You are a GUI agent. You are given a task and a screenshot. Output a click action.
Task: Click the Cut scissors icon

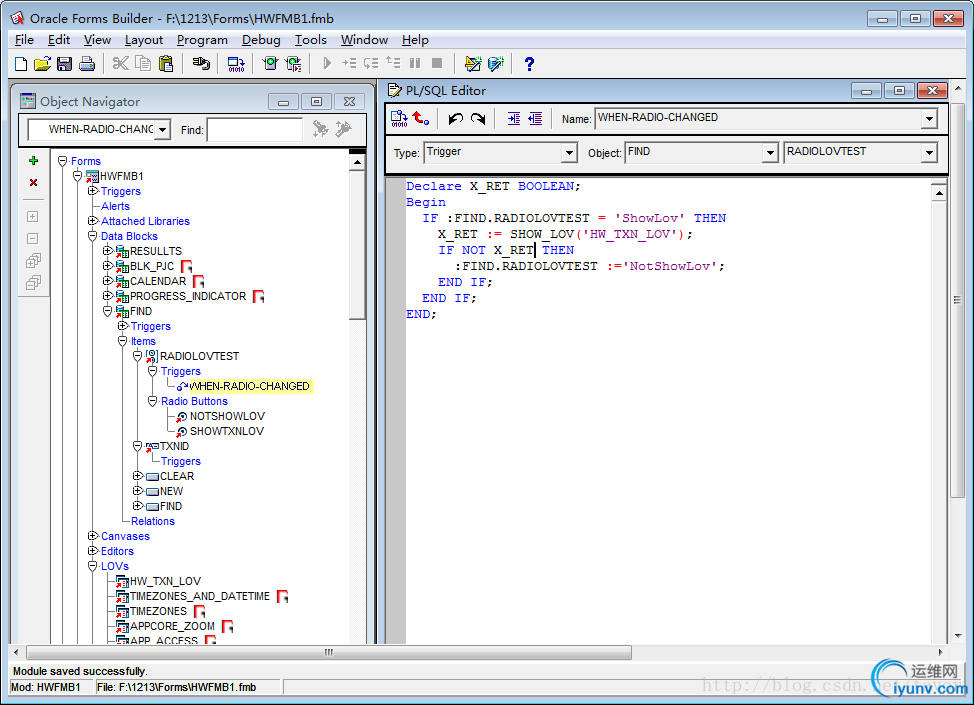click(x=121, y=63)
